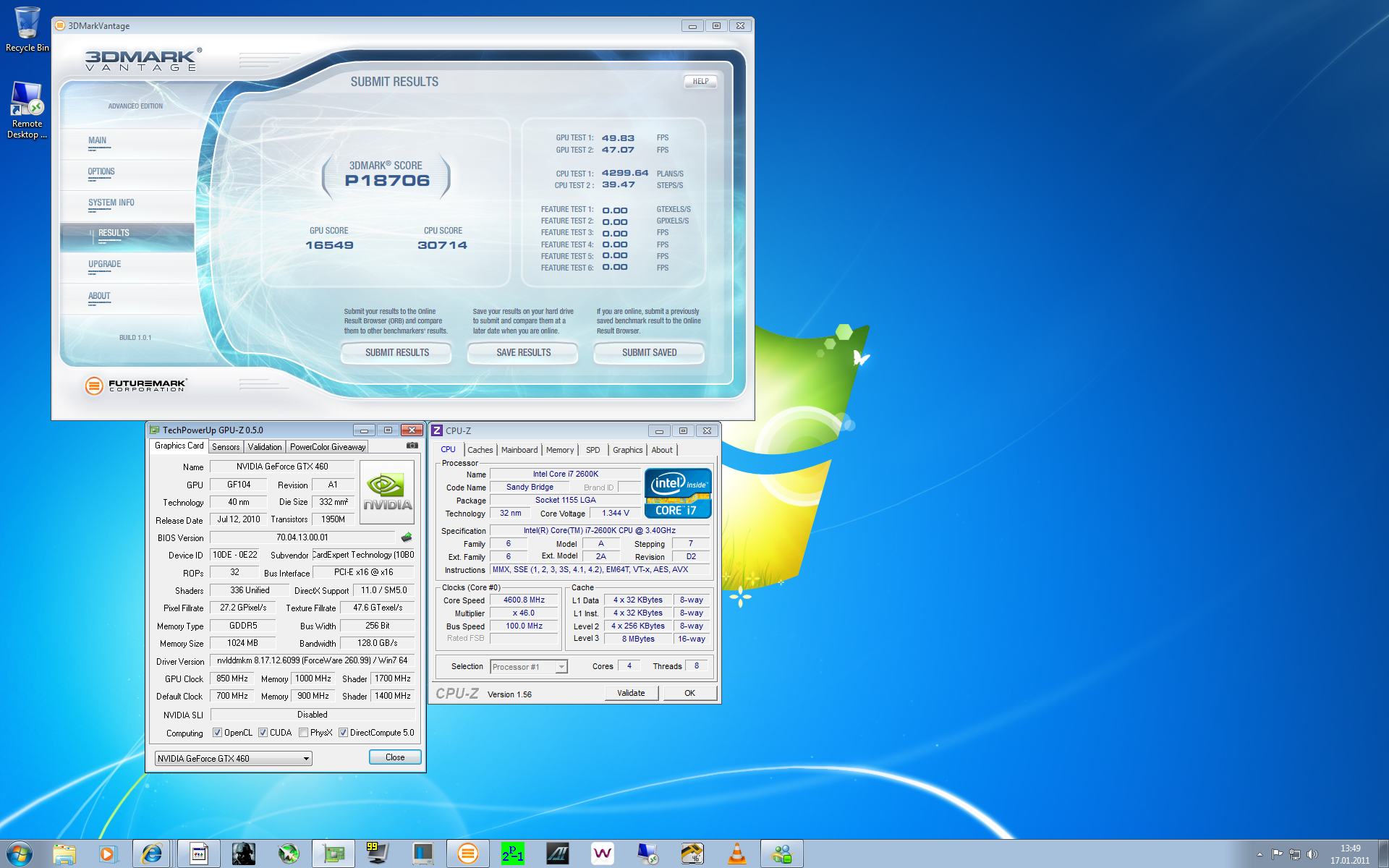Click the Futuremark Corporation logo

[136, 386]
